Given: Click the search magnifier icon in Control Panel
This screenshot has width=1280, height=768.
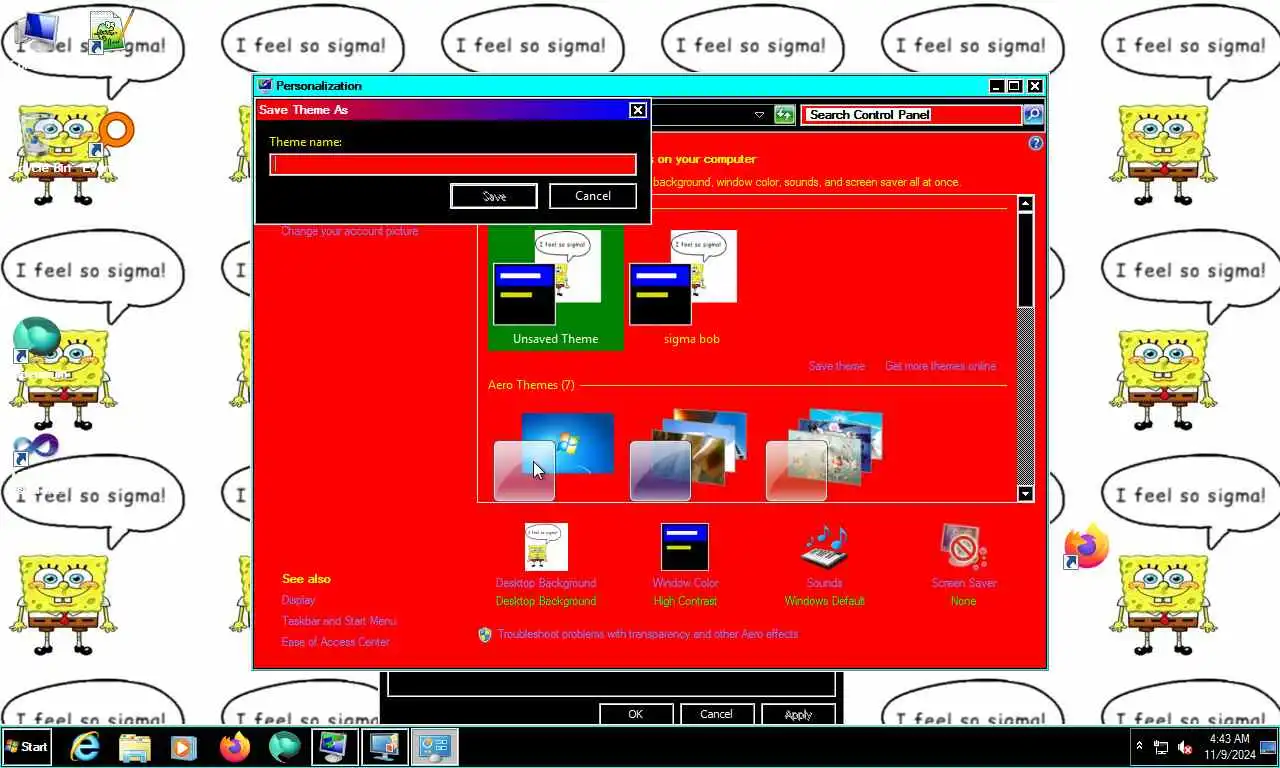Looking at the screenshot, I should [x=1033, y=115].
